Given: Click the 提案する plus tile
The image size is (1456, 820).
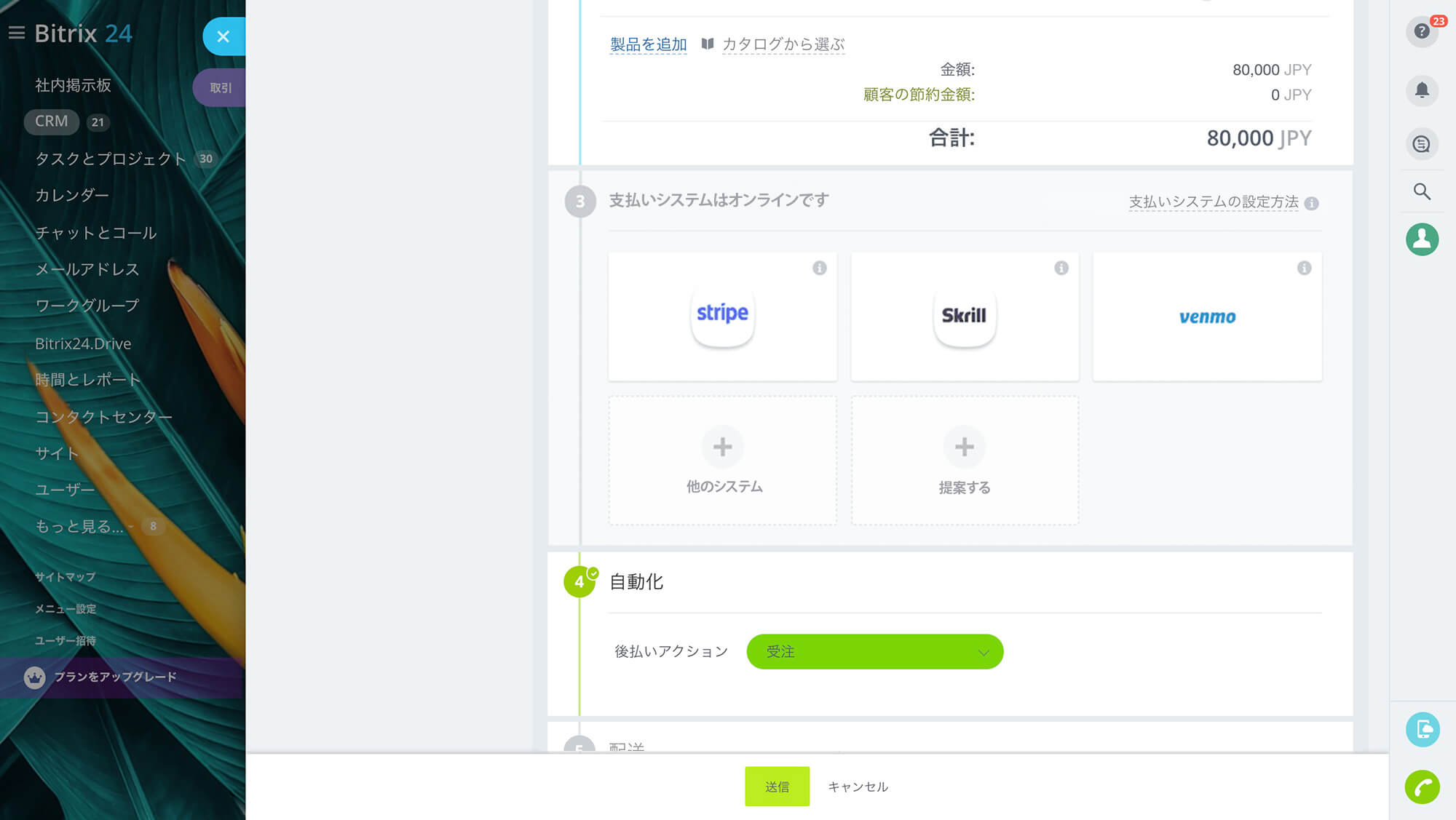Looking at the screenshot, I should point(965,461).
